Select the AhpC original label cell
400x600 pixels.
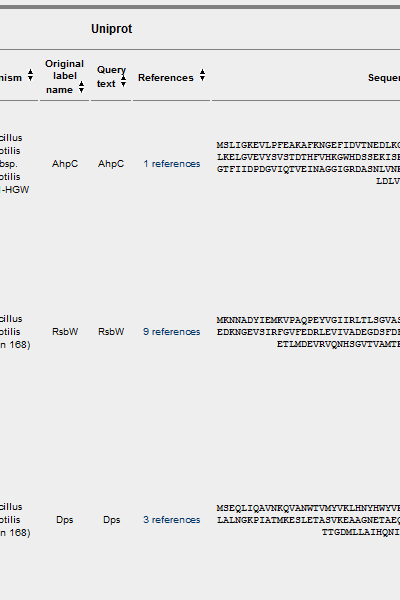tap(65, 164)
